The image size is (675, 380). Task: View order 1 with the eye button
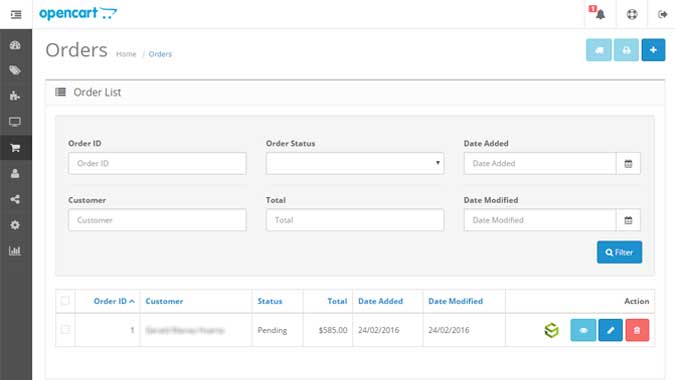click(583, 330)
